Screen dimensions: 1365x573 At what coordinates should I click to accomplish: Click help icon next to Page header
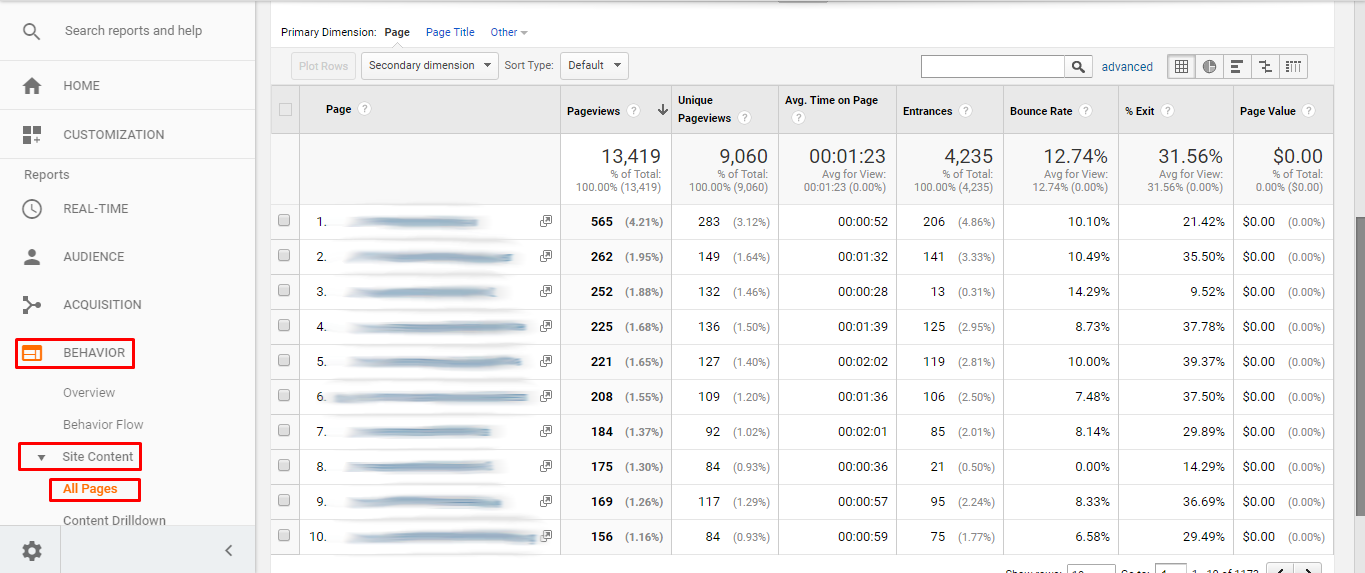(364, 109)
